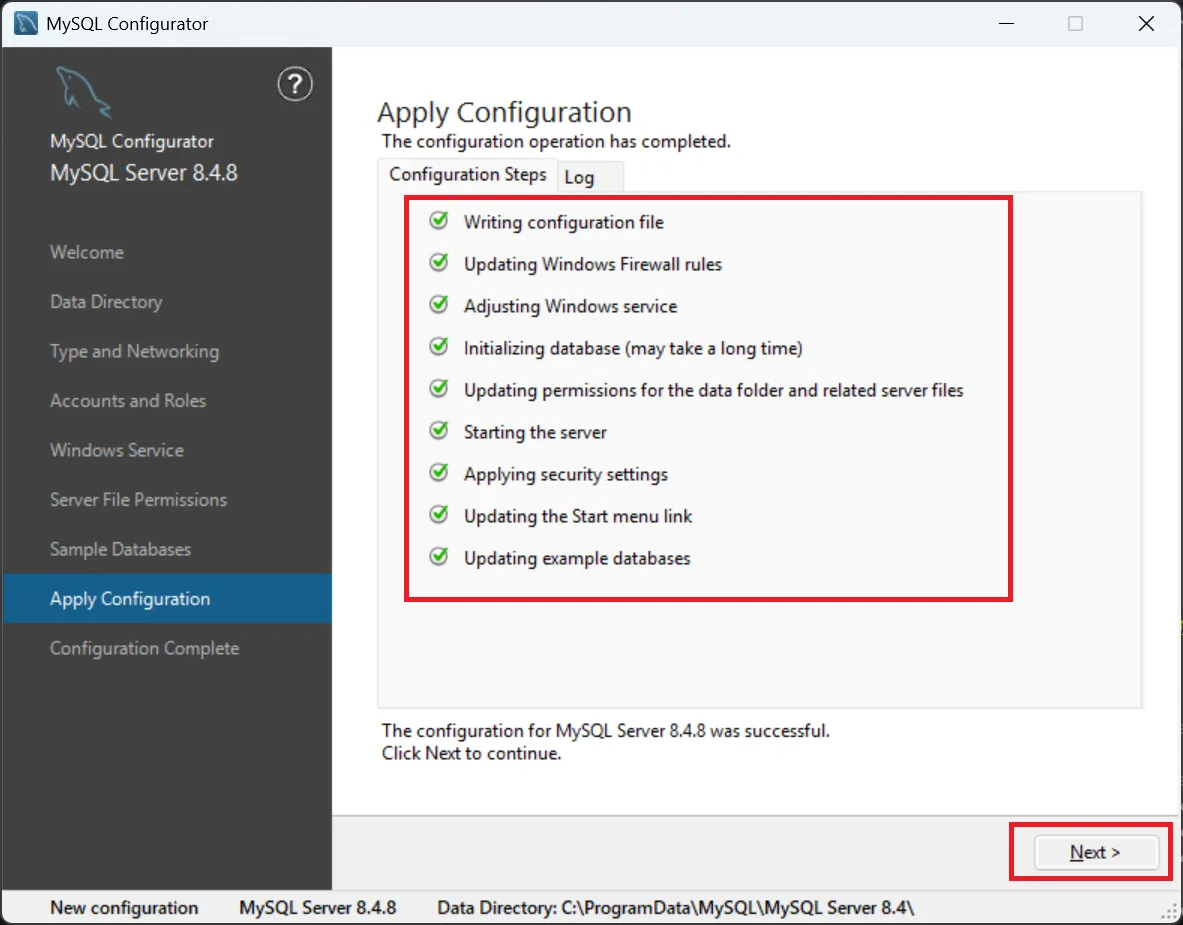Click green checkmark beside Applying security settings
1183x925 pixels.
click(x=438, y=473)
